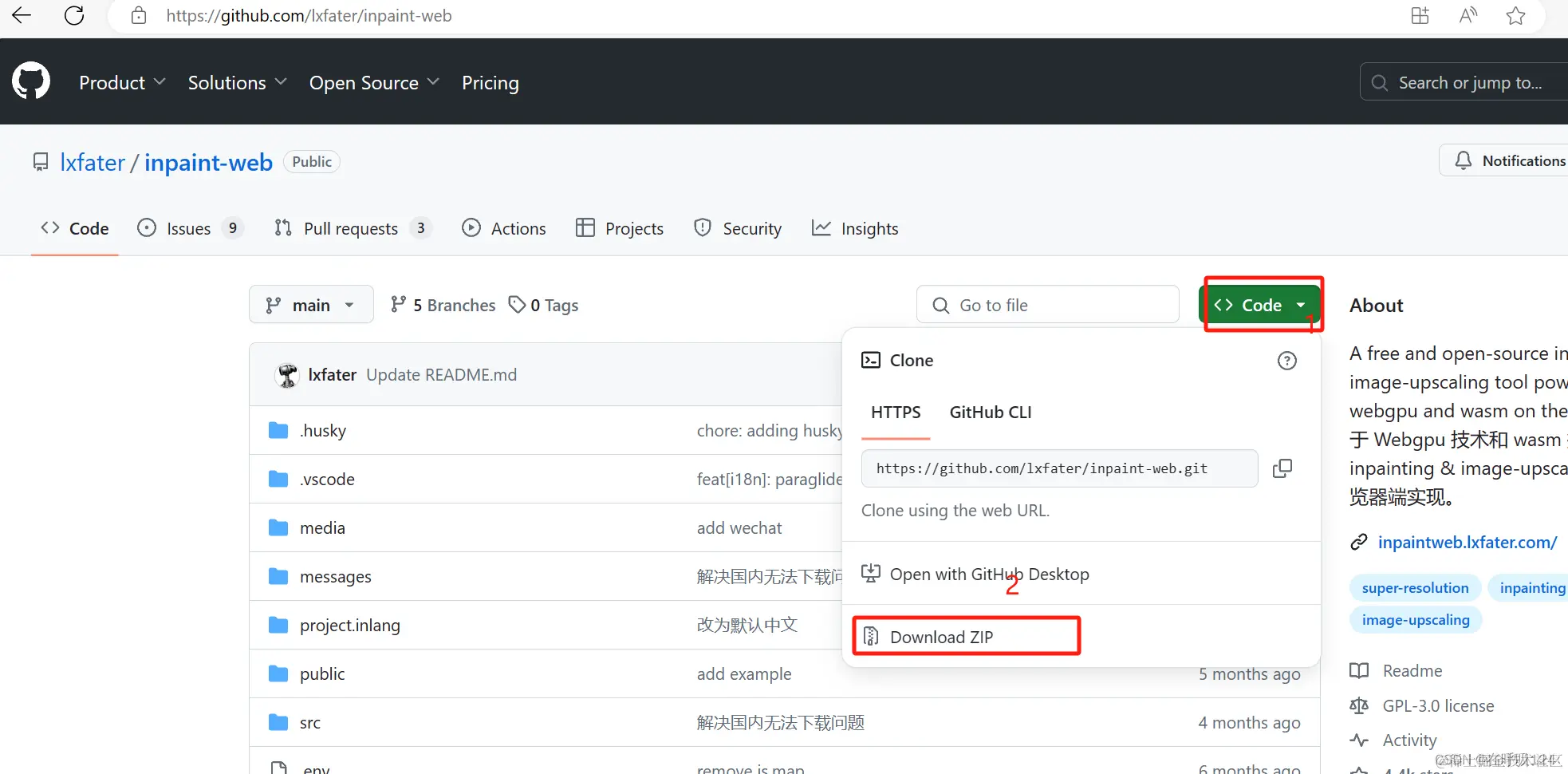Open the public folder icon
This screenshot has width=1568, height=774.
278,674
